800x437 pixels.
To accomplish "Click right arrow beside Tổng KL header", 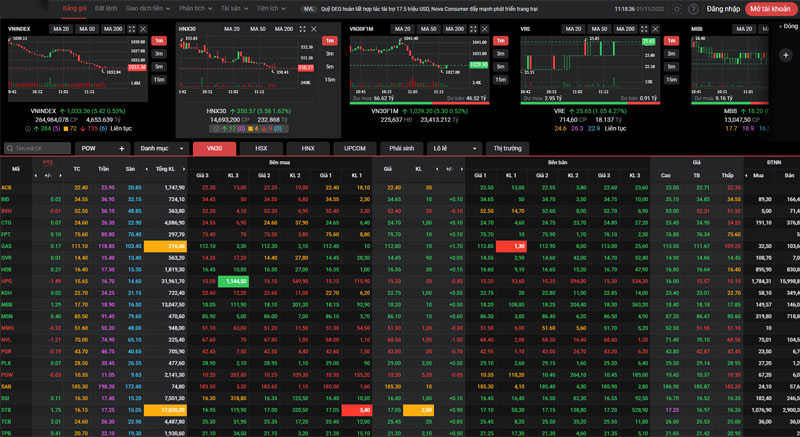I will coord(184,169).
